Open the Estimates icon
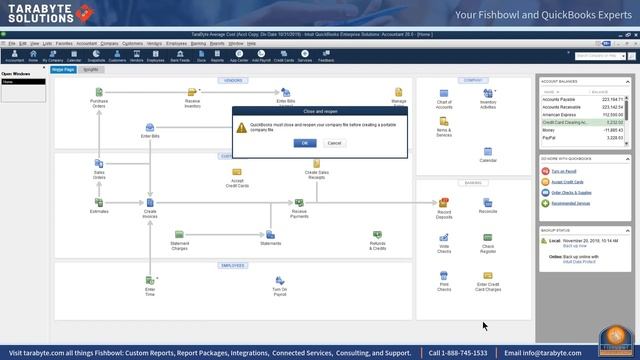The height and width of the screenshot is (360, 640). [99, 206]
